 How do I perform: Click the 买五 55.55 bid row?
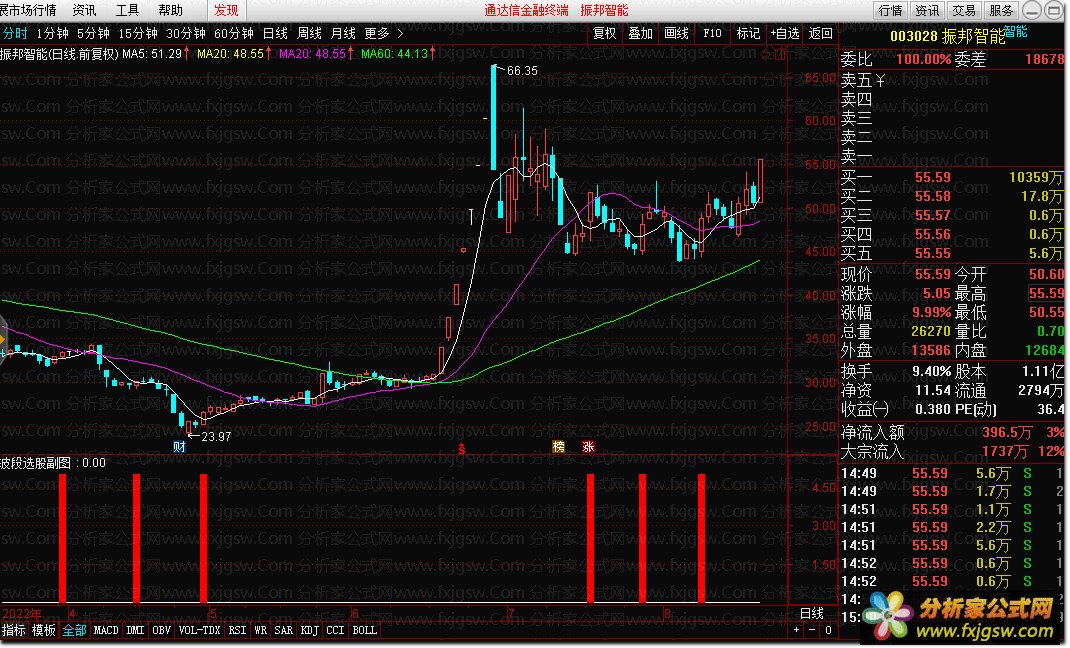coord(952,254)
